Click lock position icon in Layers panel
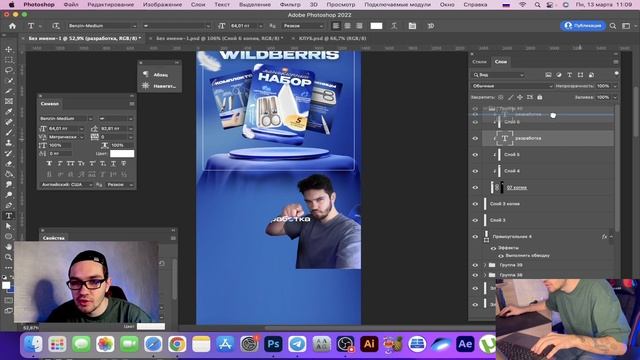 pyautogui.click(x=520, y=98)
